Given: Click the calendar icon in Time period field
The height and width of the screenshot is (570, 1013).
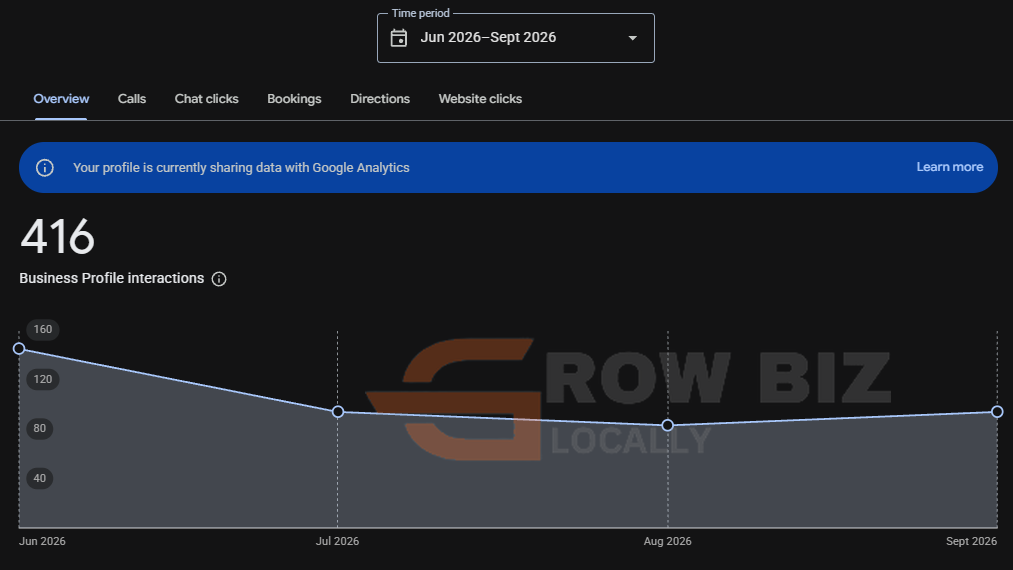Looking at the screenshot, I should point(399,38).
